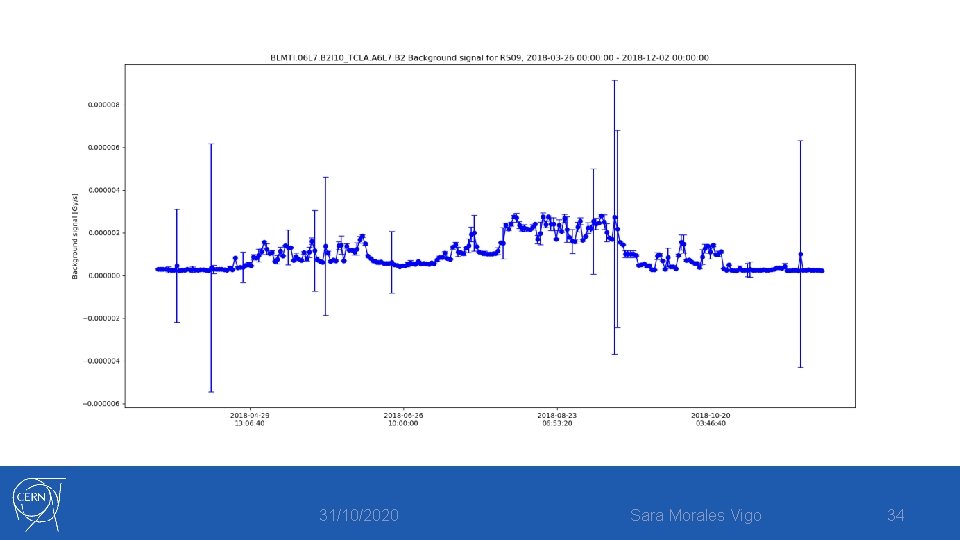Click y-axis tick value −0.000002
The height and width of the screenshot is (540, 960).
(x=102, y=318)
